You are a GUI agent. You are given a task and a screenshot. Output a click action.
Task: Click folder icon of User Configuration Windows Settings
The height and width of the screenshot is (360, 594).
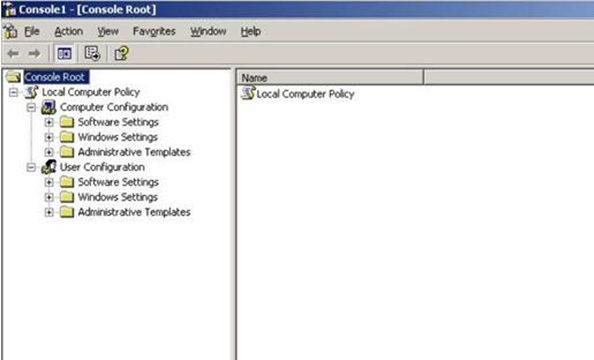coord(67,197)
